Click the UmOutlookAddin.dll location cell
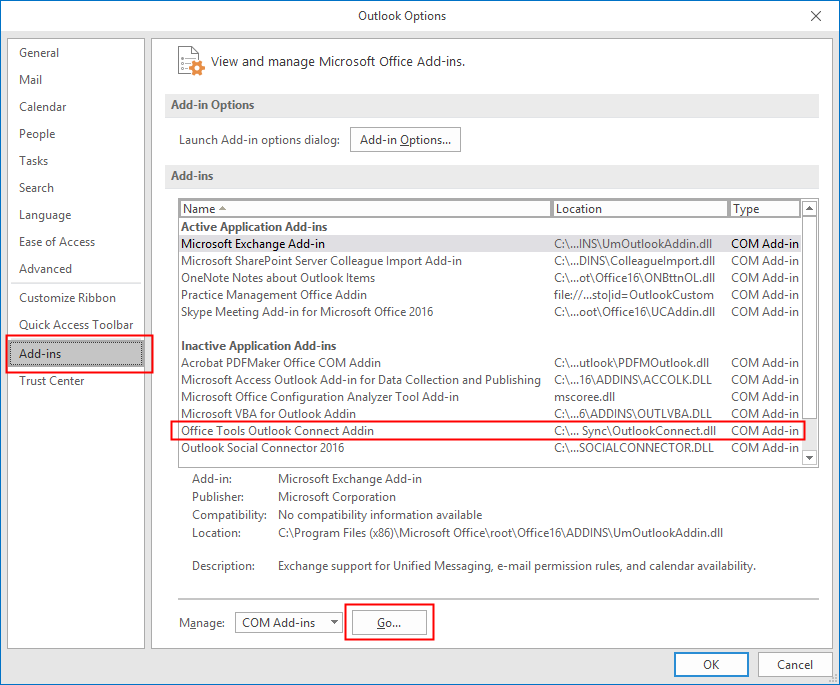 point(633,244)
